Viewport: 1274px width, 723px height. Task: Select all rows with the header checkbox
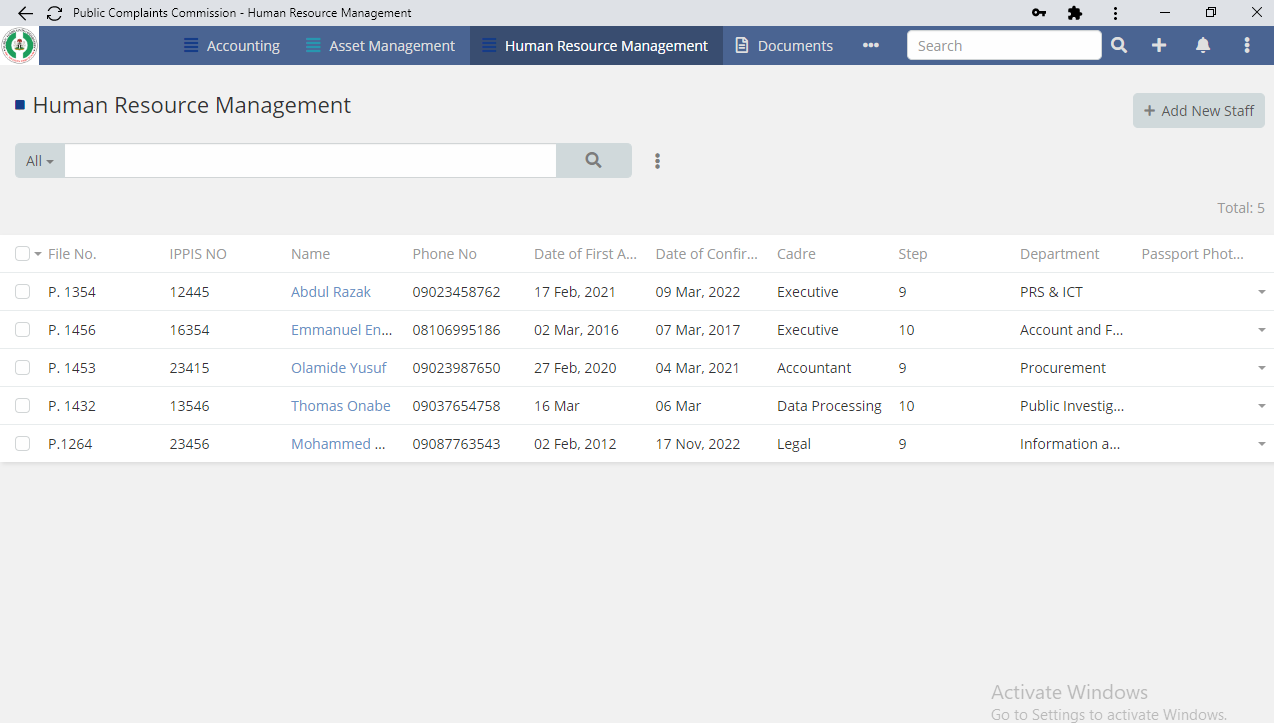click(x=22, y=253)
